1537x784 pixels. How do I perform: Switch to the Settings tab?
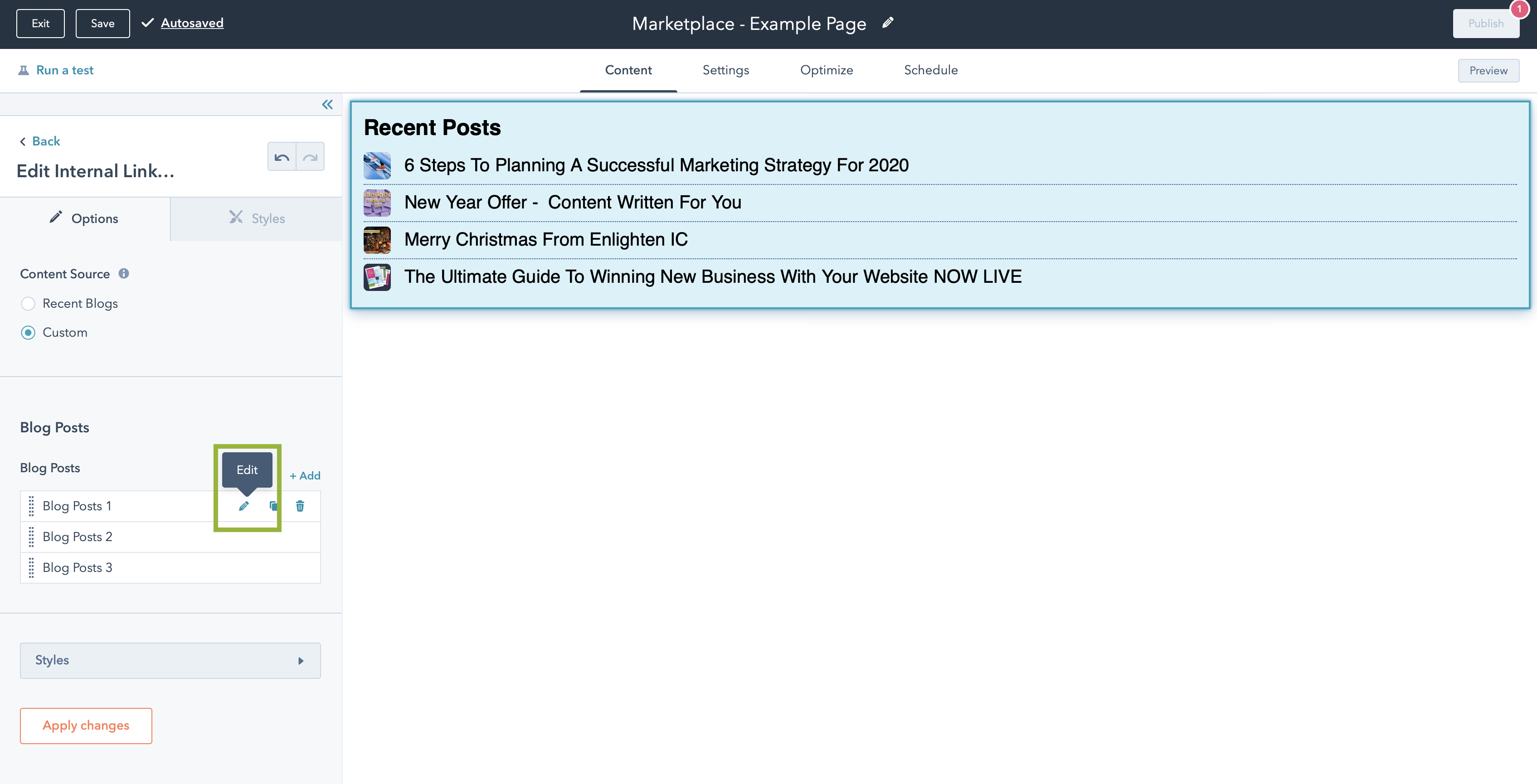(725, 70)
